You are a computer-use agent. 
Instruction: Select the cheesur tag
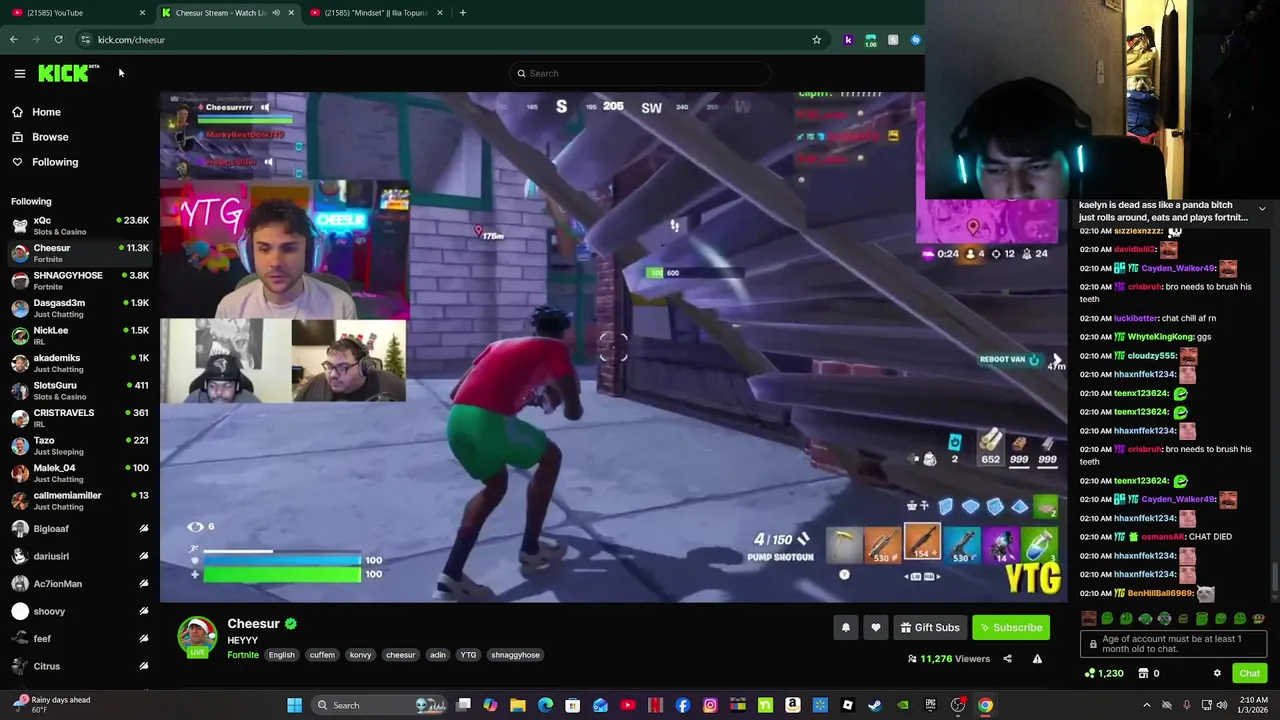pyautogui.click(x=400, y=655)
